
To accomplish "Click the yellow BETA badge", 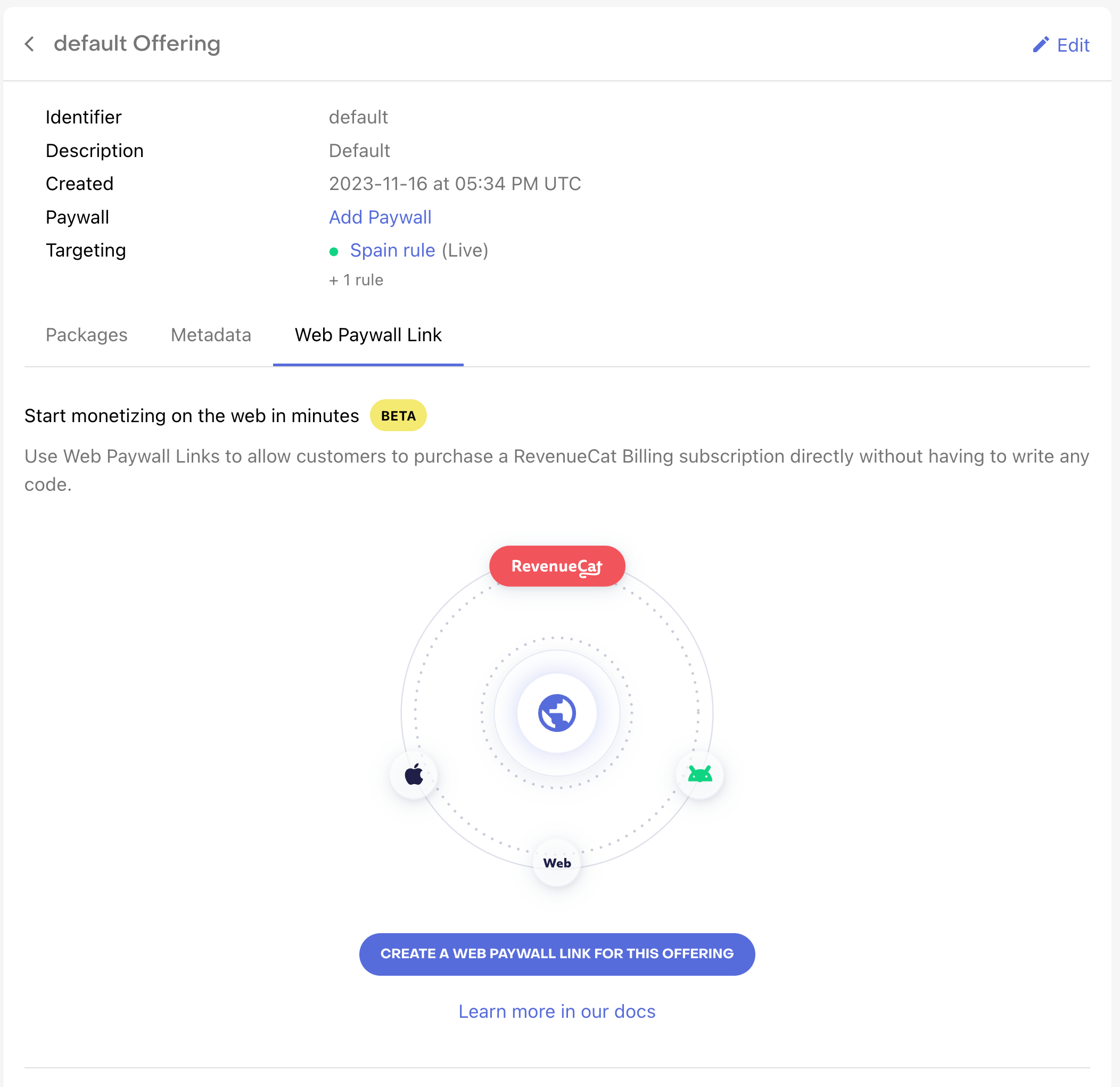I will tap(398, 416).
